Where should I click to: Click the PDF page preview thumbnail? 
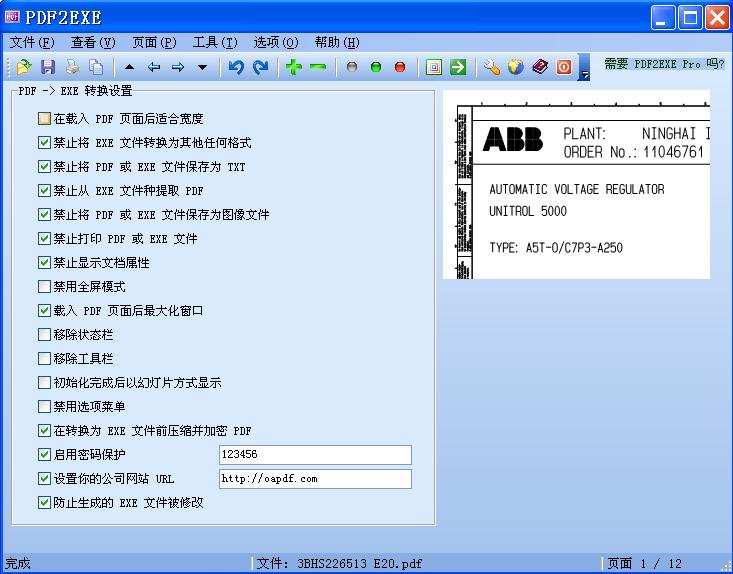576,185
